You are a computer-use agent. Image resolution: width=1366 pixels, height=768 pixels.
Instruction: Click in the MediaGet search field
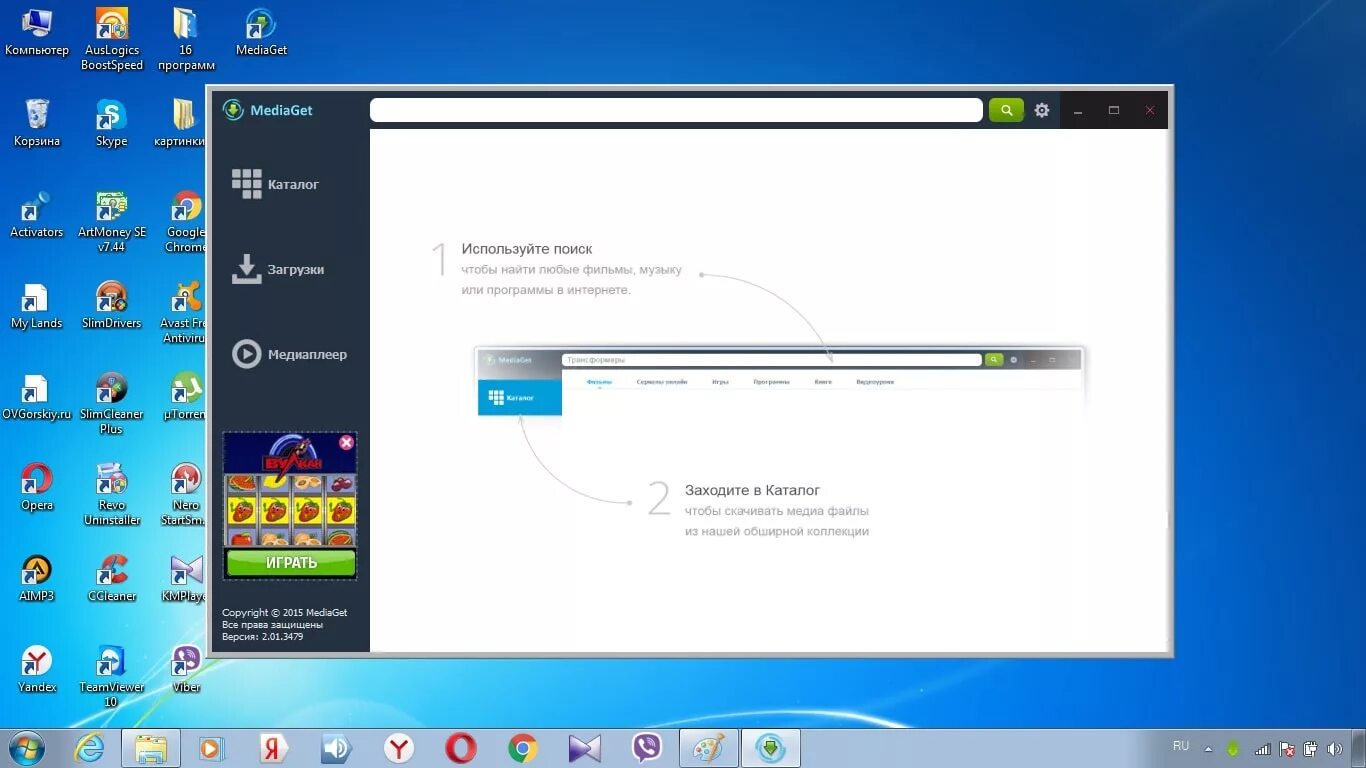[676, 110]
